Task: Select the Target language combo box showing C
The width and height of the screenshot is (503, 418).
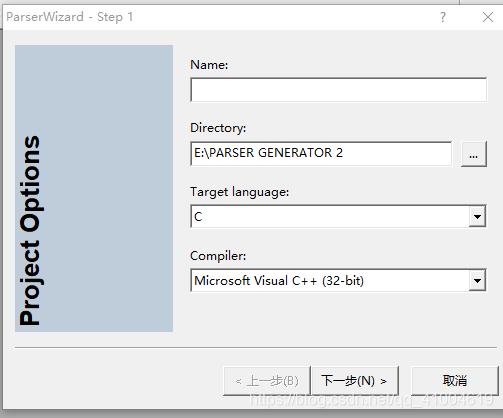Action: tap(338, 216)
